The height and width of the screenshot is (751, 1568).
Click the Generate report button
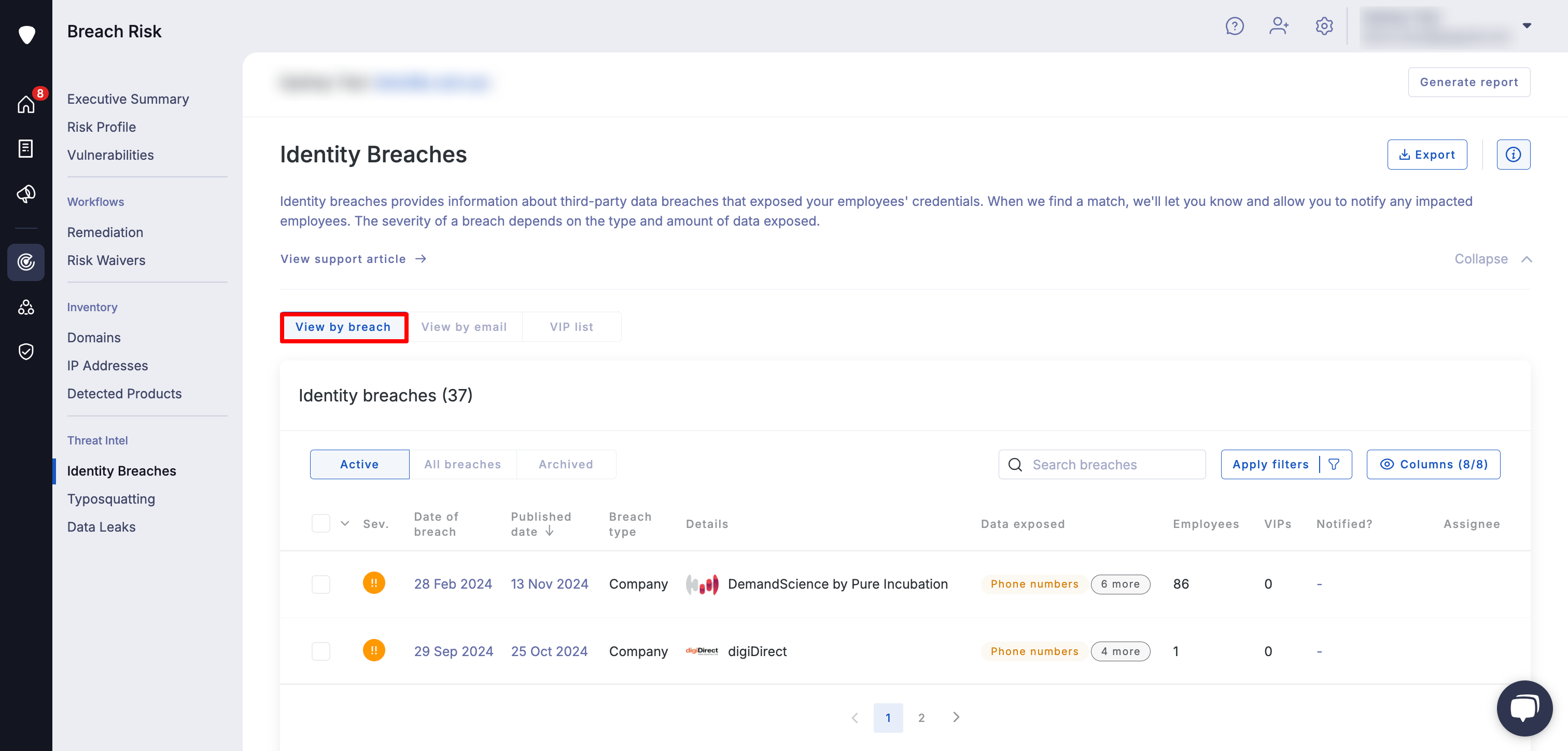click(1469, 81)
